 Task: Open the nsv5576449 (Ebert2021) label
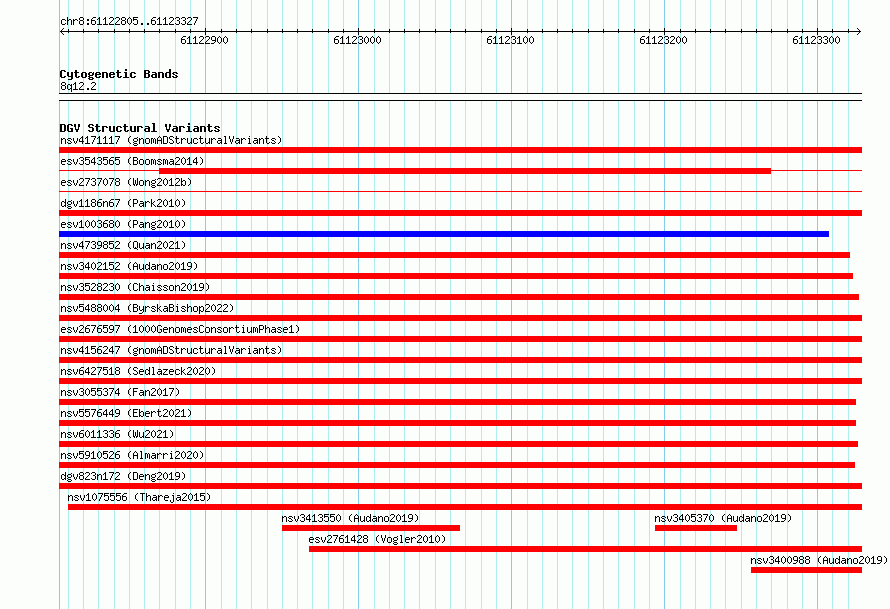126,413
